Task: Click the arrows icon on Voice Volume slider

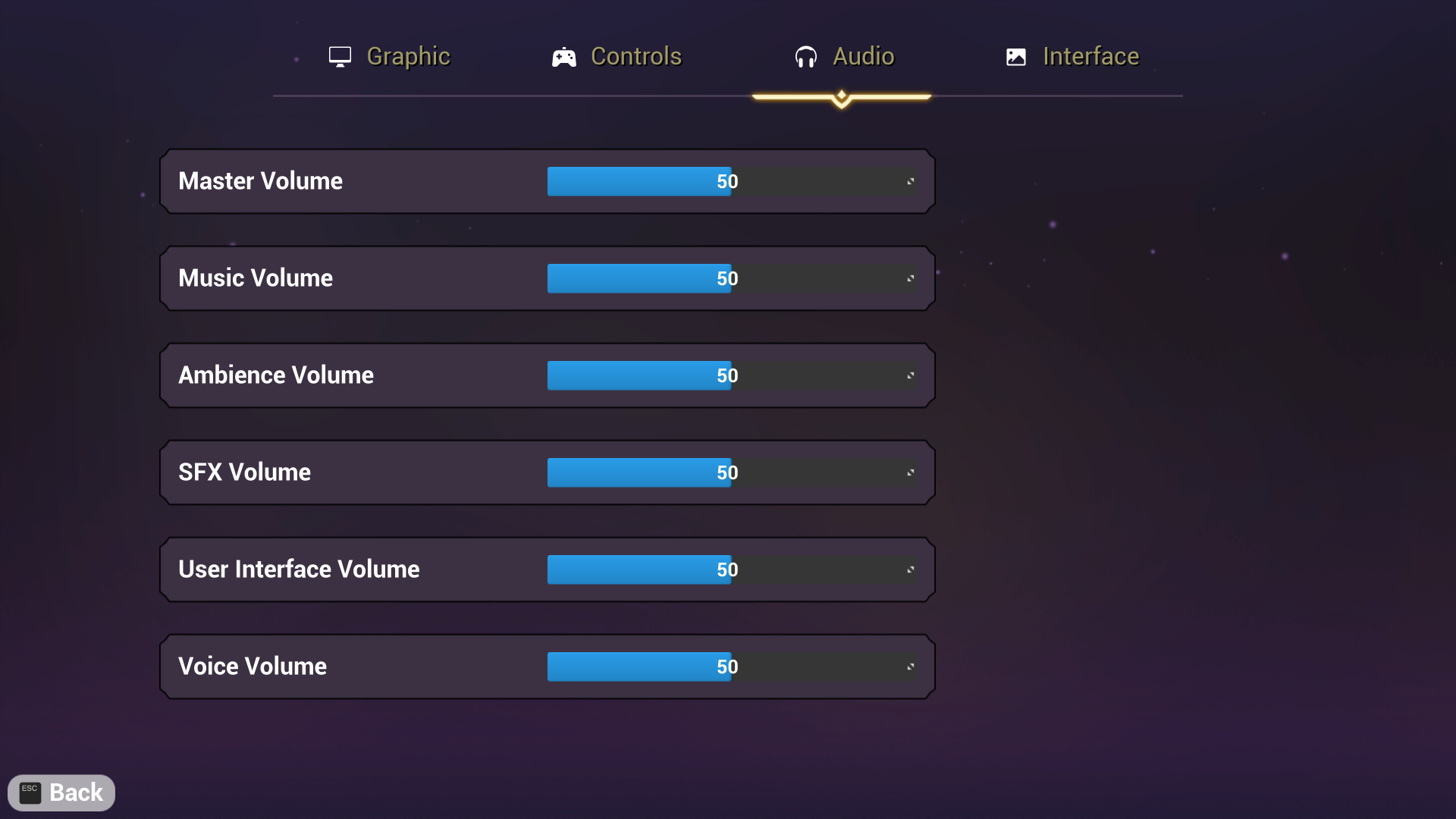Action: (x=910, y=667)
